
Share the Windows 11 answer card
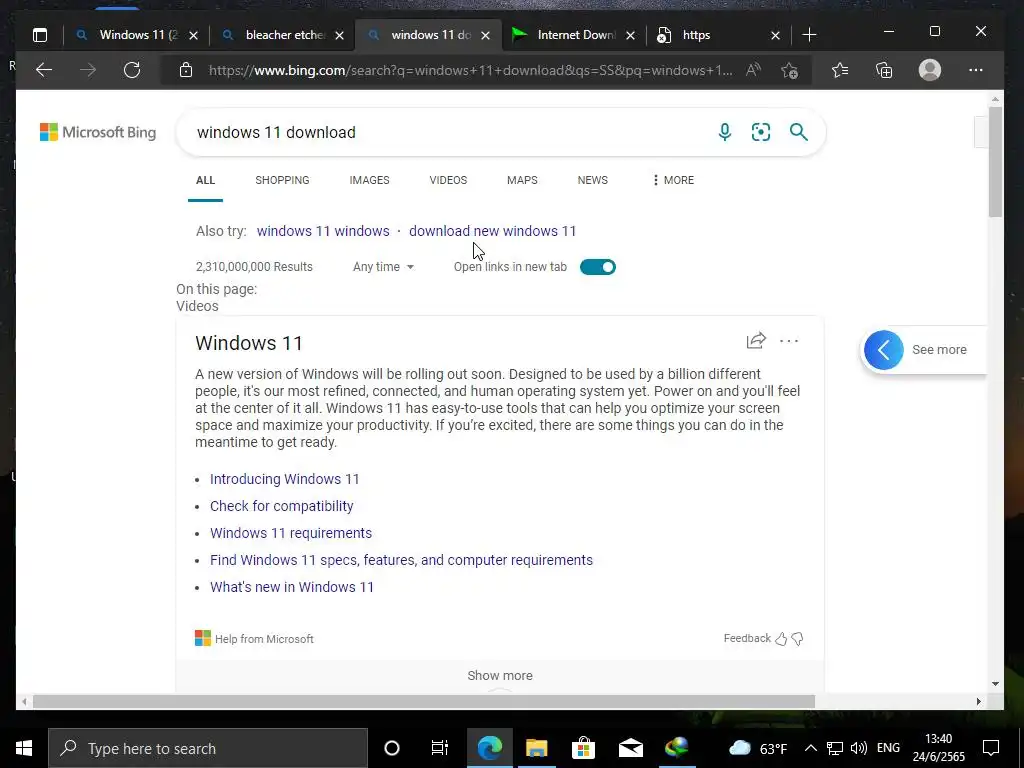click(x=756, y=340)
